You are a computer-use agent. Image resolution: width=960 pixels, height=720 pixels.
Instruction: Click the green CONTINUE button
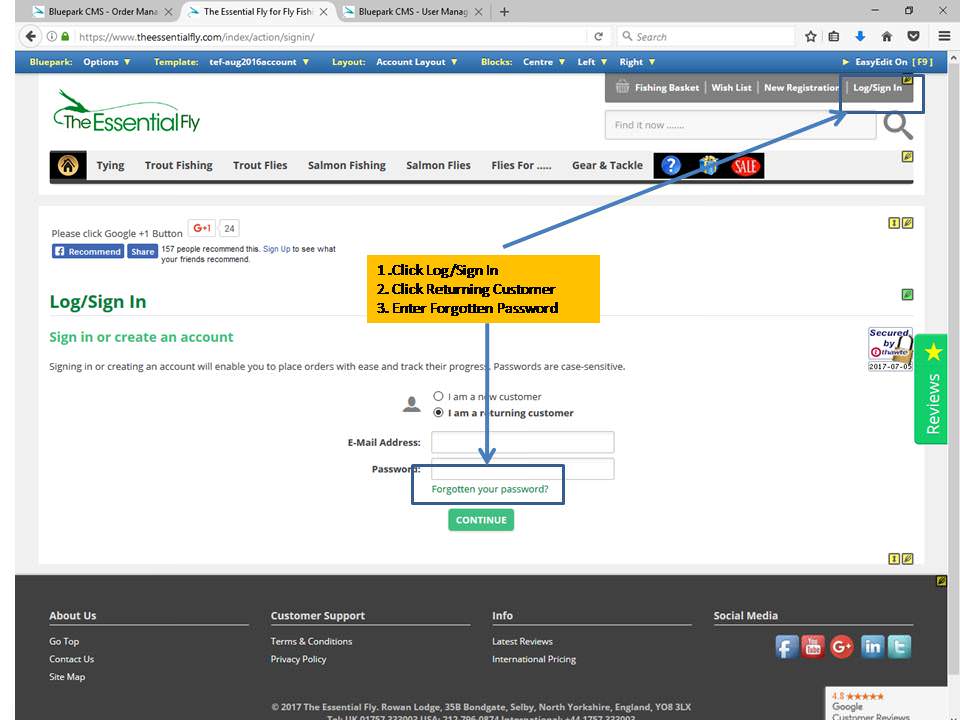481,520
